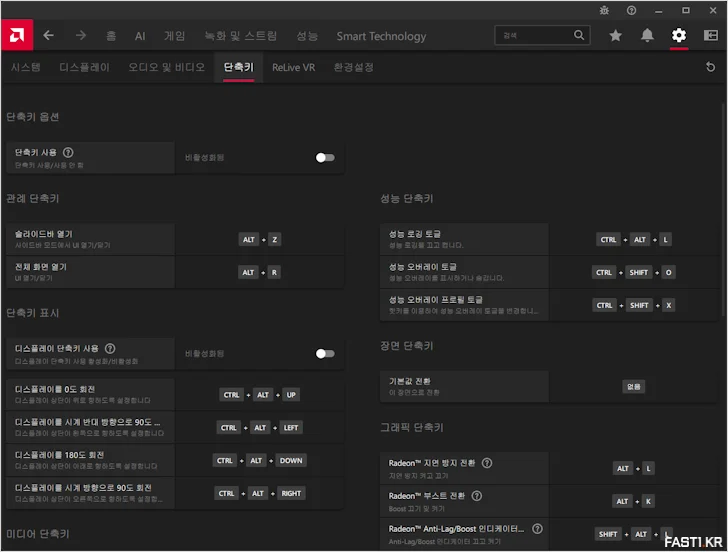The image size is (728, 552).
Task: Edit CTRL+ALT+RIGHT display rotation hotkey
Action: pos(260,494)
